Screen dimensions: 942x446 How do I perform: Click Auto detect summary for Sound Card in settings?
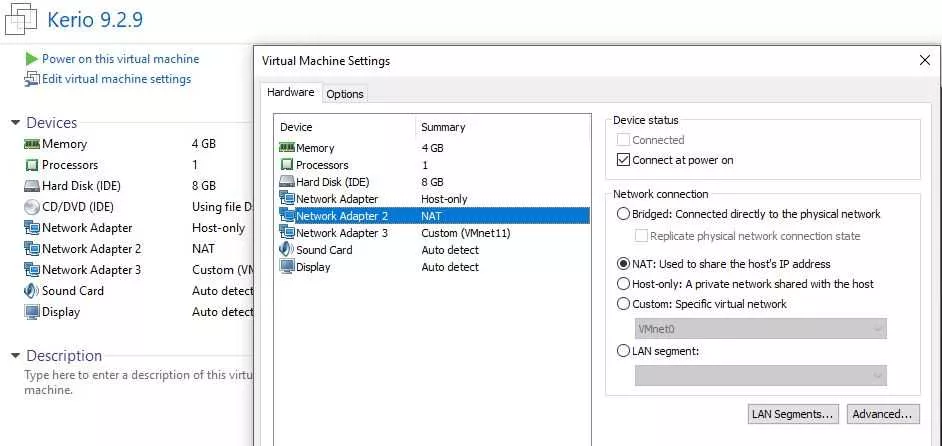(450, 249)
